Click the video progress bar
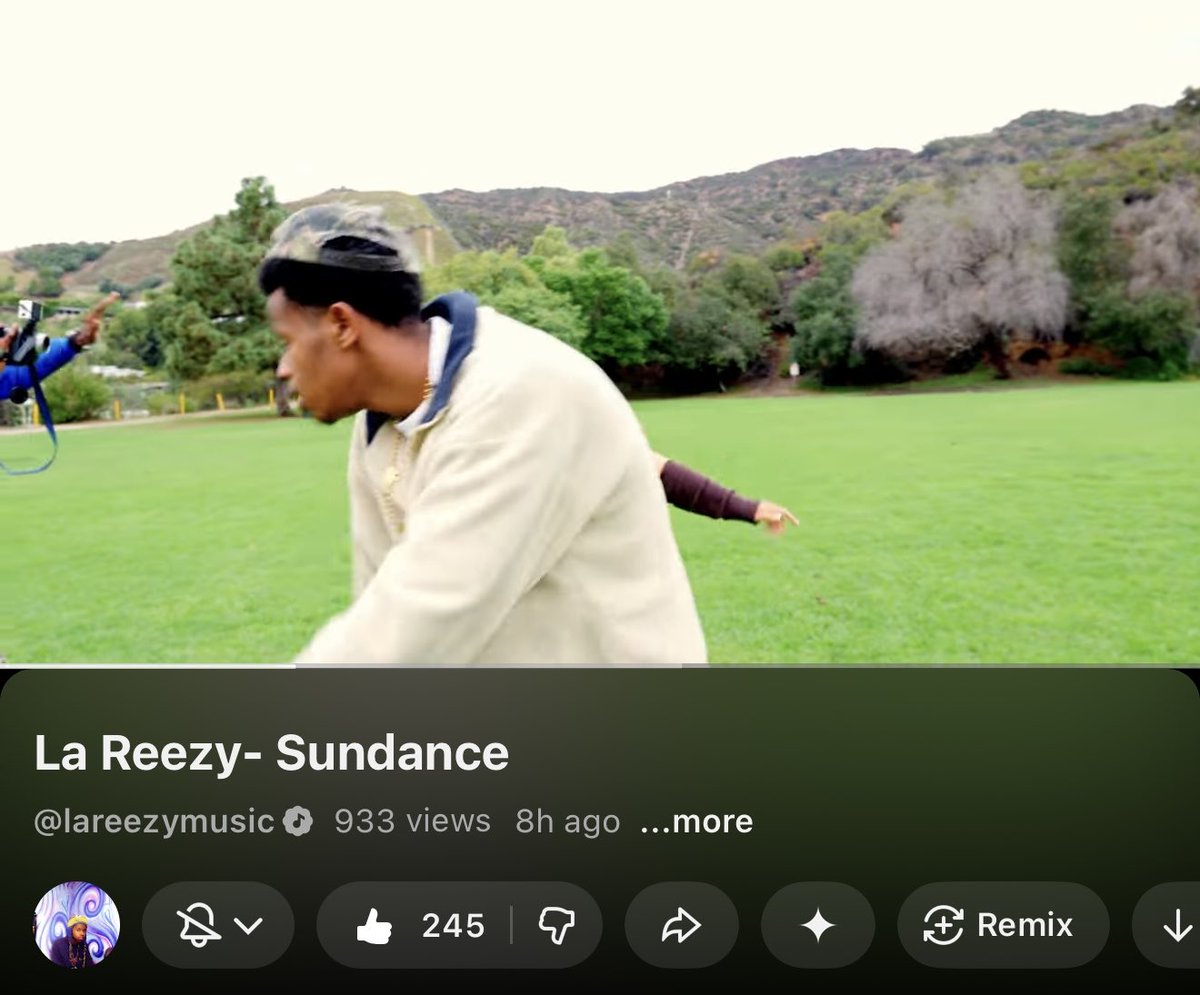This screenshot has width=1200, height=995. point(600,665)
